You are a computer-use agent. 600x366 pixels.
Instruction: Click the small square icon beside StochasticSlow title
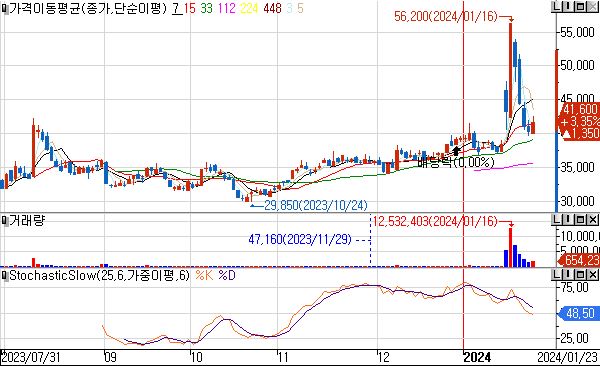coord(4,275)
